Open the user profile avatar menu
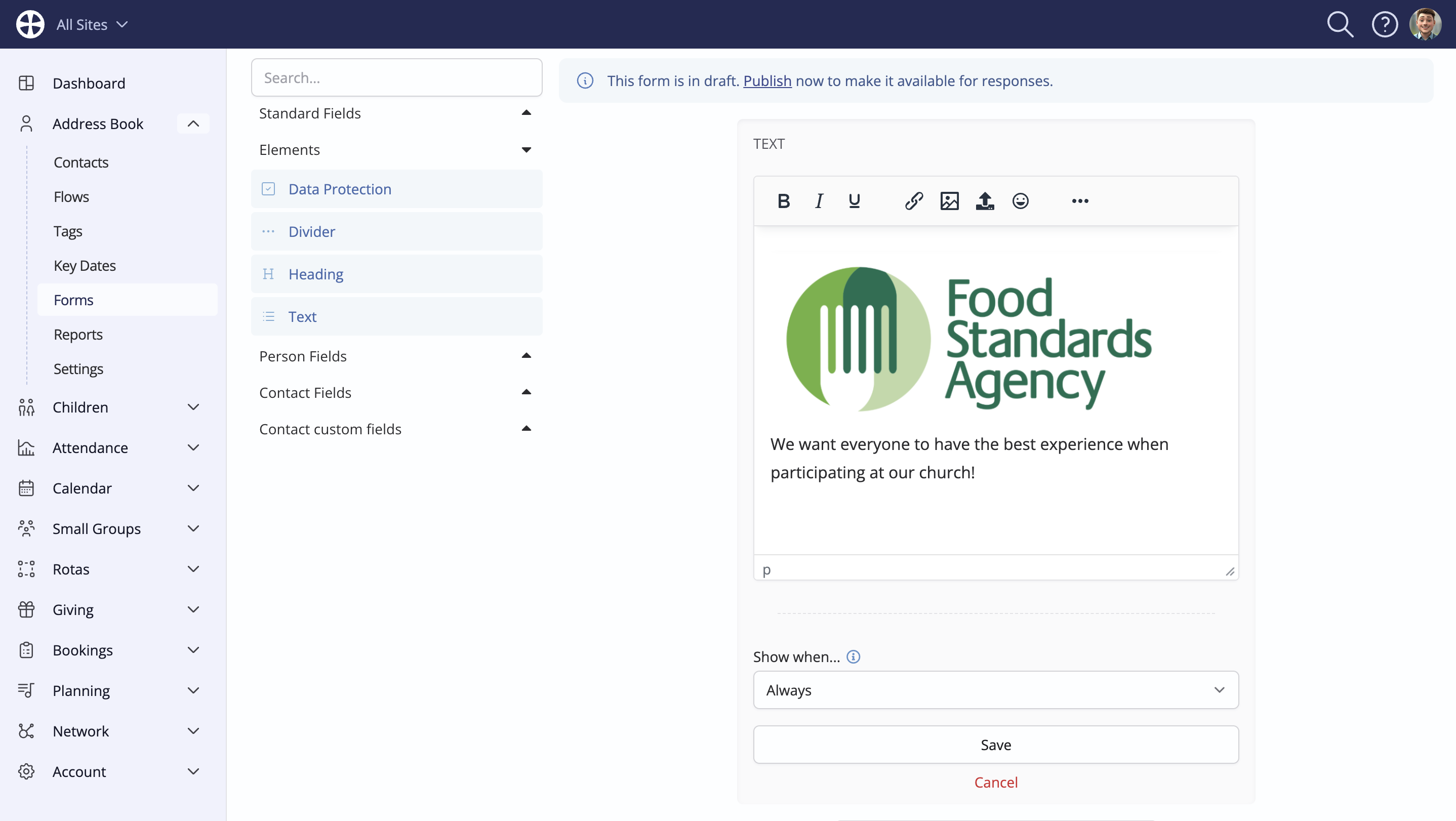This screenshot has height=821, width=1456. (x=1425, y=24)
